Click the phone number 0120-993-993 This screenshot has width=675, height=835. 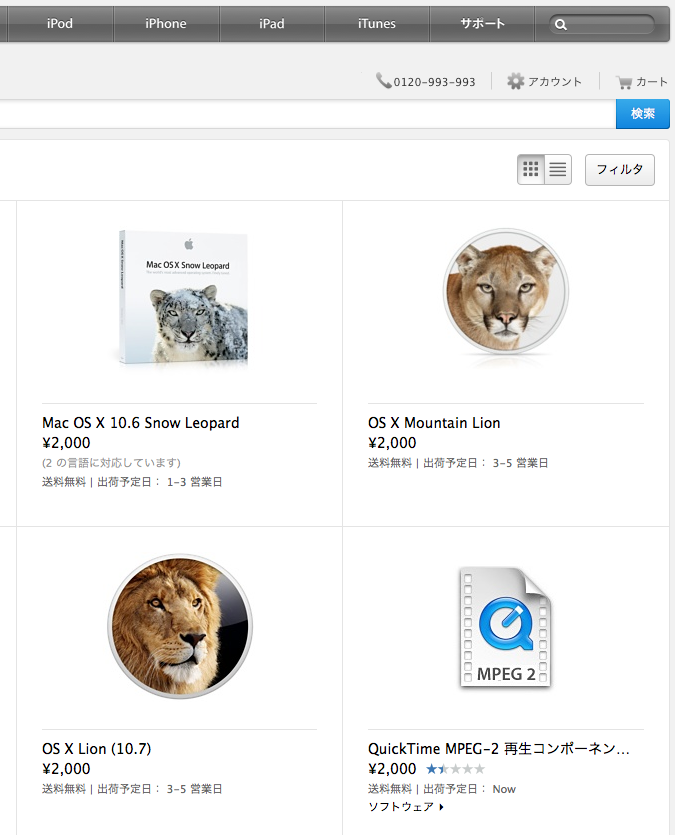434,82
